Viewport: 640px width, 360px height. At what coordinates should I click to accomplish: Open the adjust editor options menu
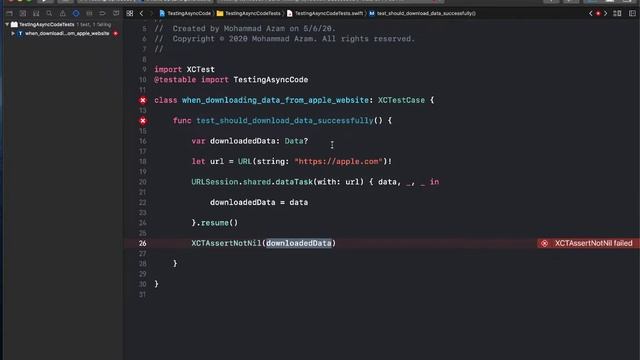617,13
